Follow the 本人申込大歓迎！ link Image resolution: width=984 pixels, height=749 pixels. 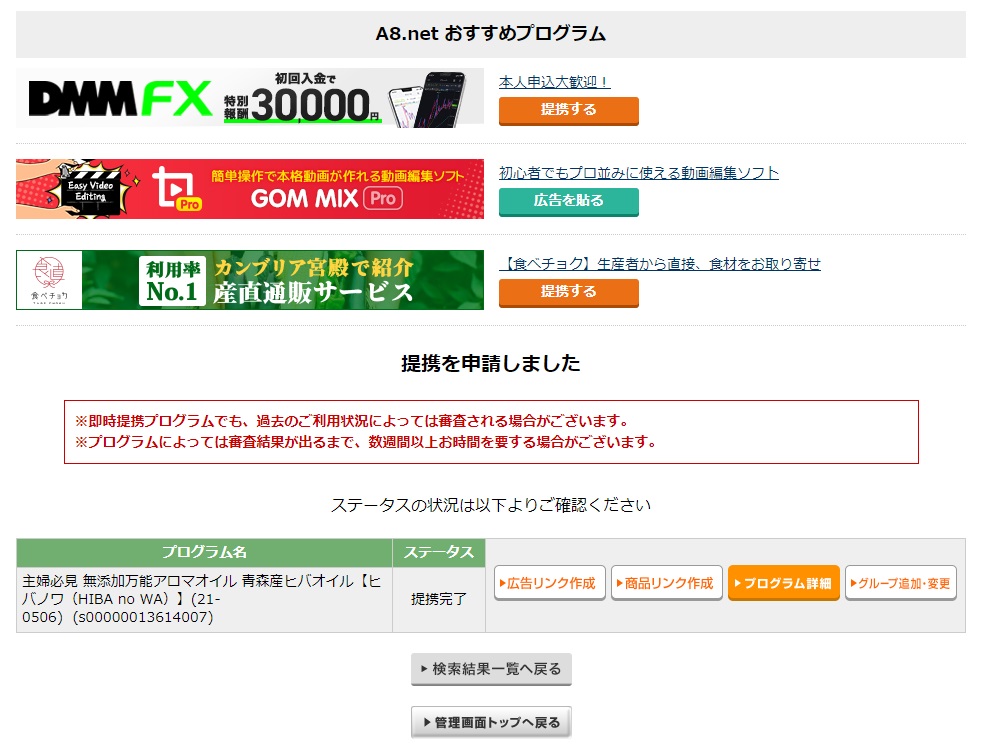coord(554,82)
